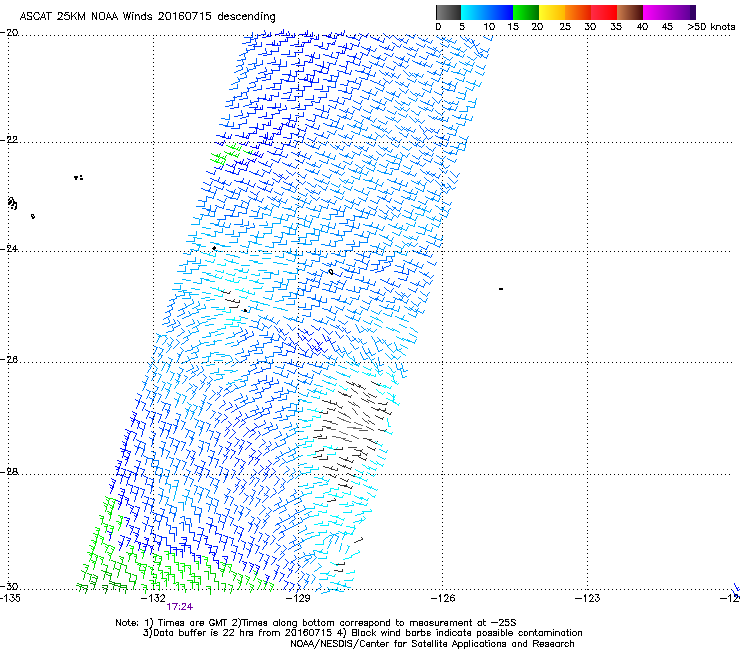Screen dimensions: 740x650
Task: Click the '-30' latitude axis label
Action: pyautogui.click(x=9, y=586)
